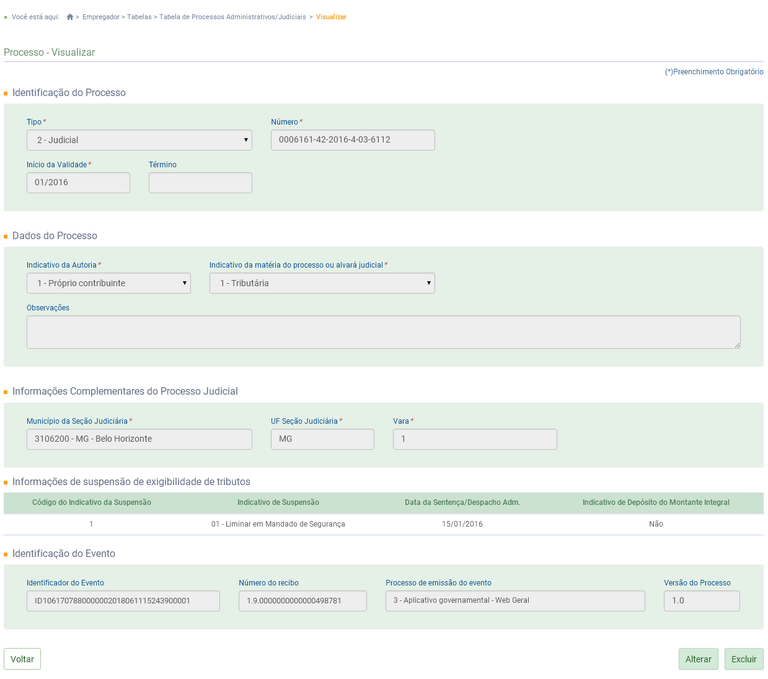Viewport: 768px width, 679px height.
Task: Click the Número input field
Action: point(352,140)
